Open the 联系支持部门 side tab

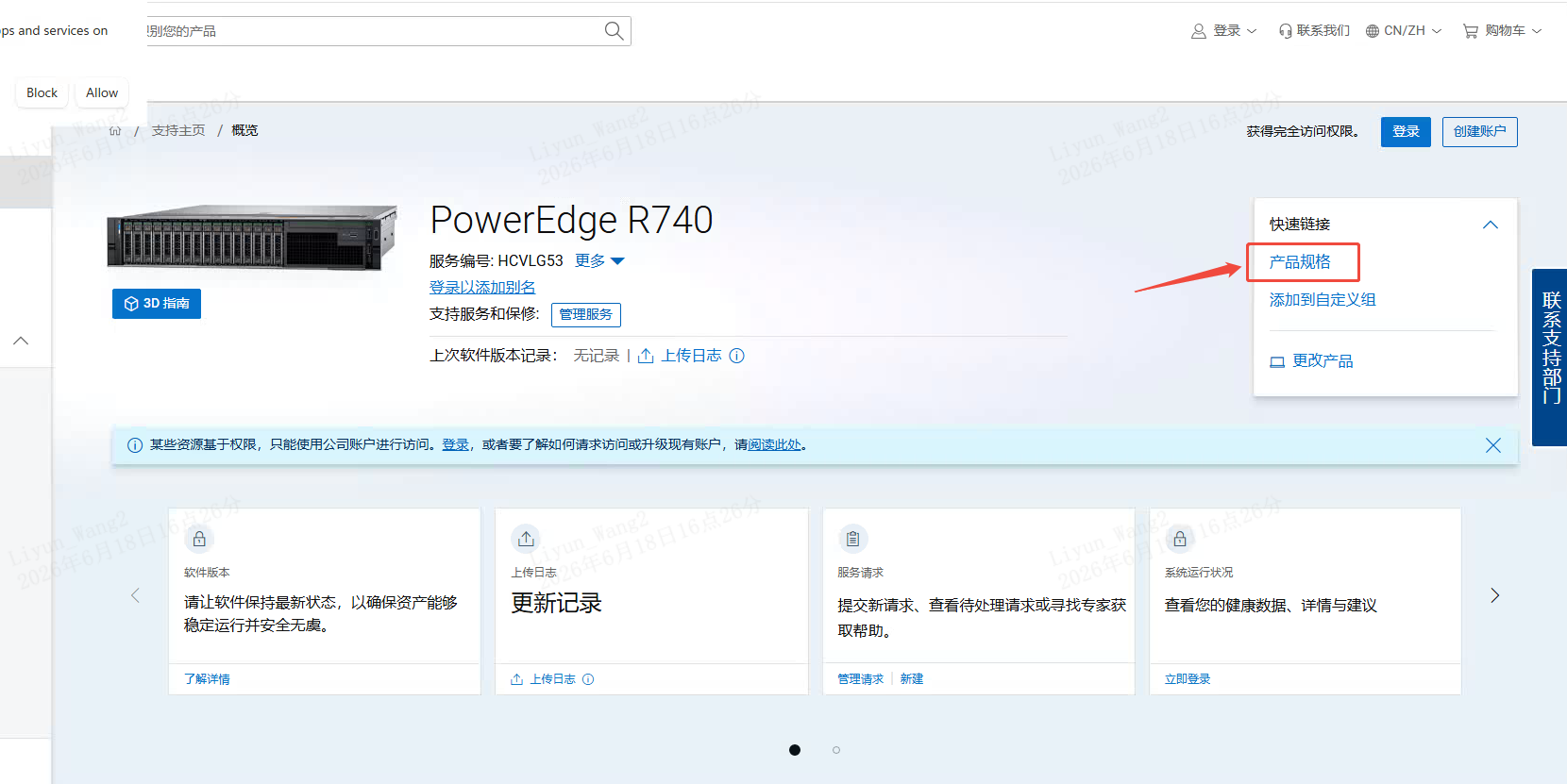[x=1549, y=358]
